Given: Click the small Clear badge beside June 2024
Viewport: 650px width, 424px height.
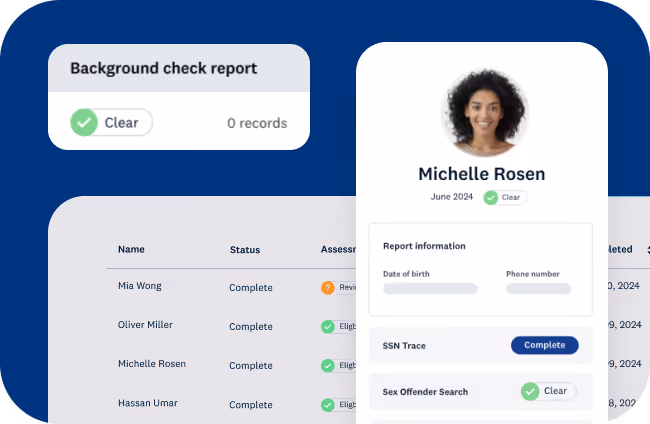Looking at the screenshot, I should 504,198.
